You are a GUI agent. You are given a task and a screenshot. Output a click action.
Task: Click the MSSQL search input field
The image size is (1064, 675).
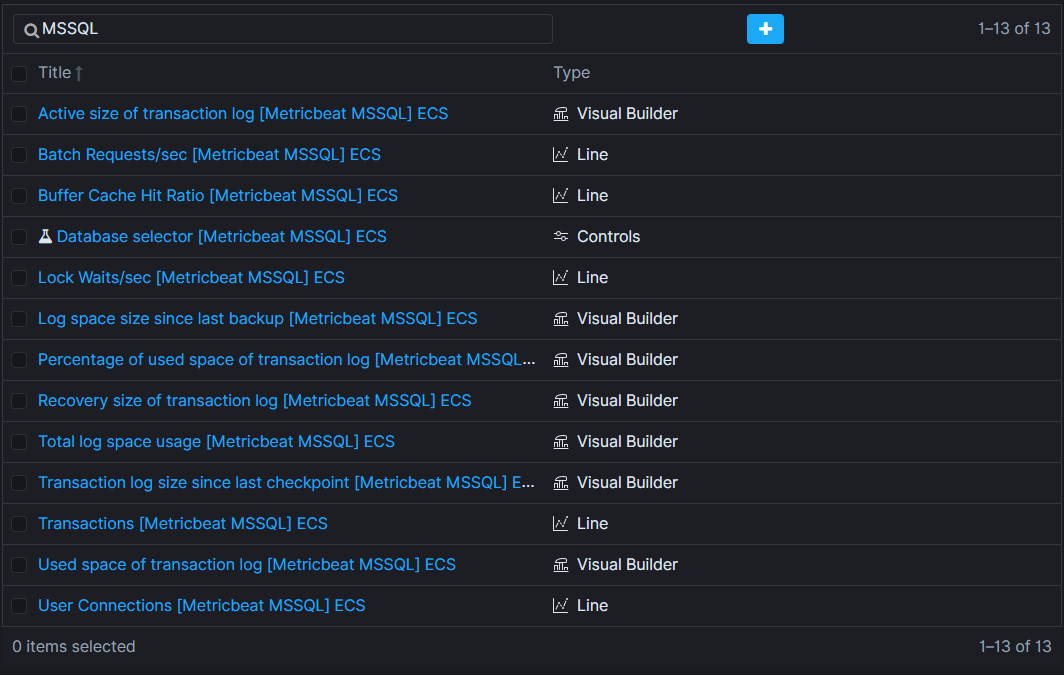282,29
